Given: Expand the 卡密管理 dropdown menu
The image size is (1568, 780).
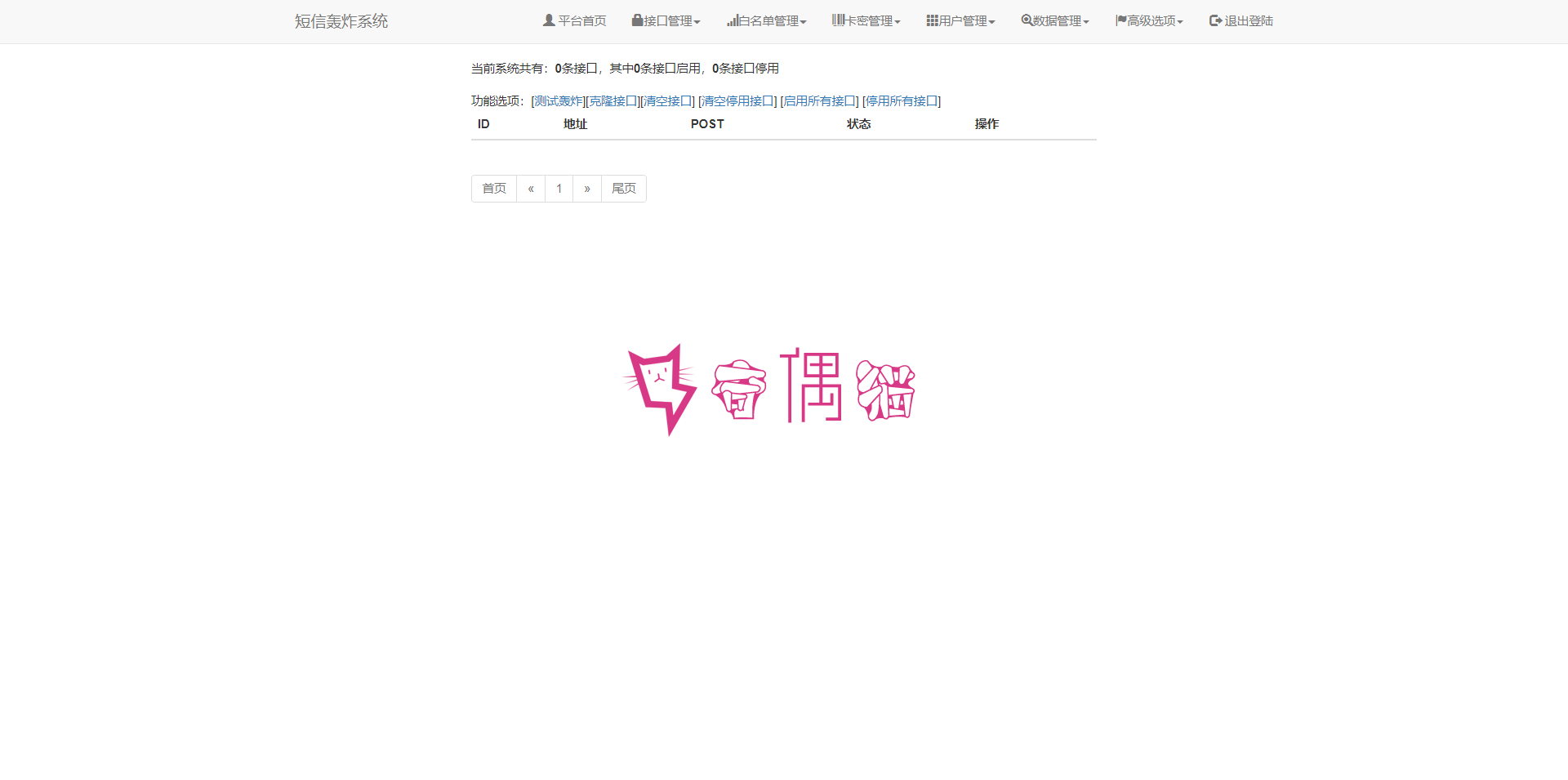Looking at the screenshot, I should click(866, 20).
